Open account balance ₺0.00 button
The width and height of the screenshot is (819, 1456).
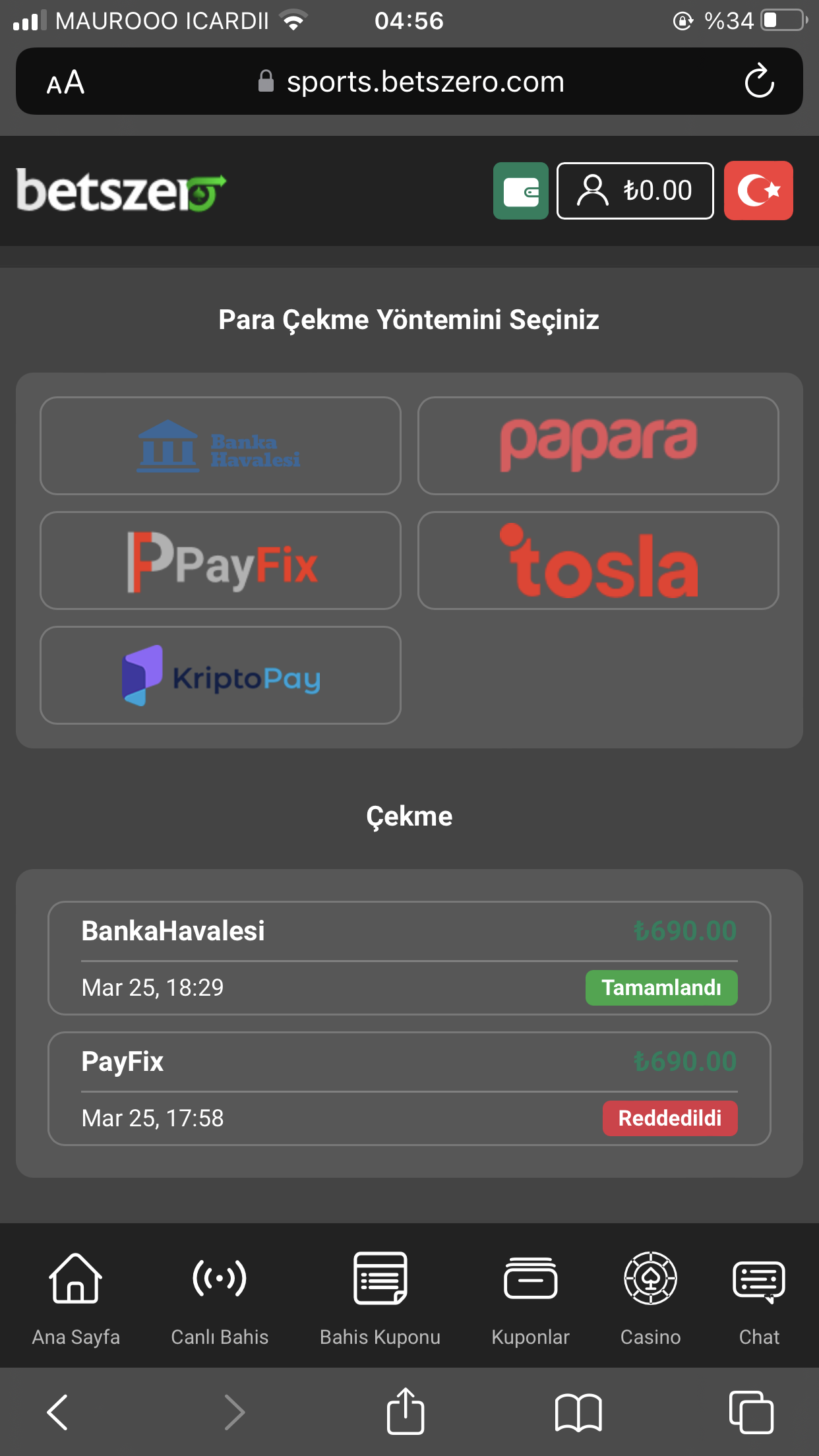click(634, 191)
